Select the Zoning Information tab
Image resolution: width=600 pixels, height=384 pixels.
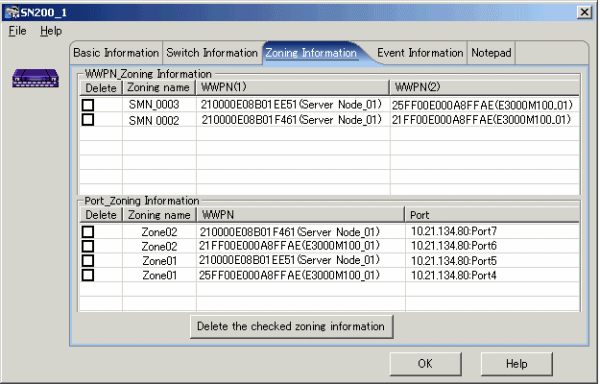311,53
